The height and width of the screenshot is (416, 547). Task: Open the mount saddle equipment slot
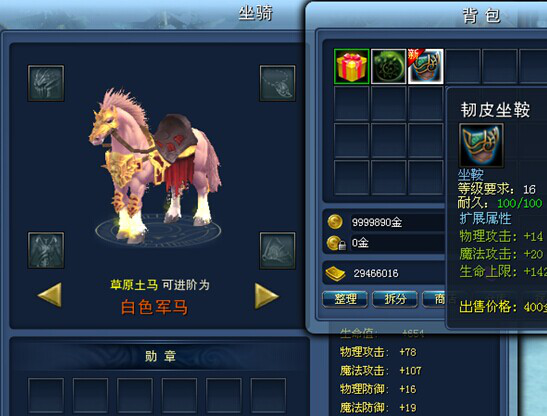[x=277, y=250]
